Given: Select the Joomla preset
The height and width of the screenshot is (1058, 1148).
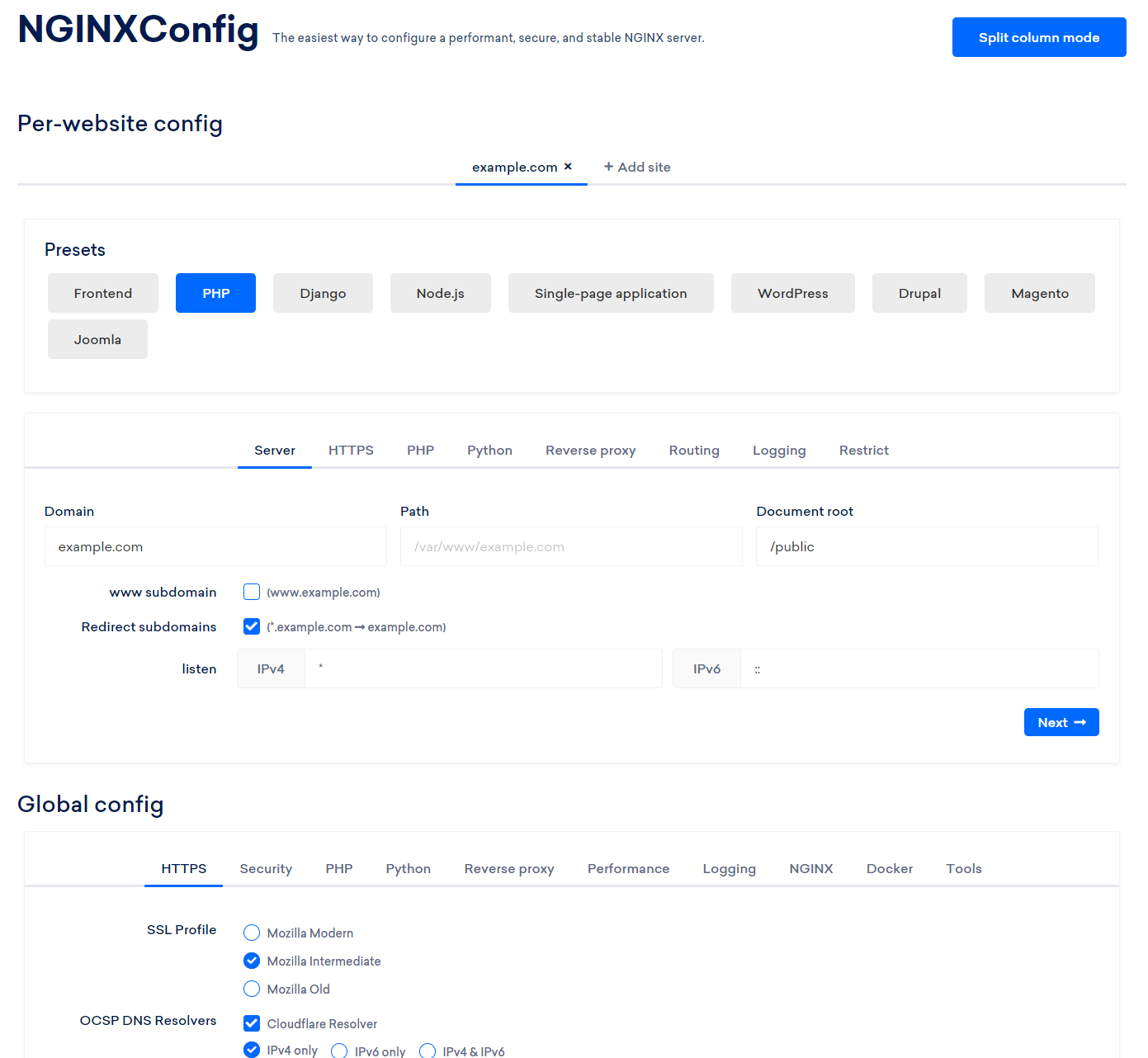Looking at the screenshot, I should (x=97, y=339).
